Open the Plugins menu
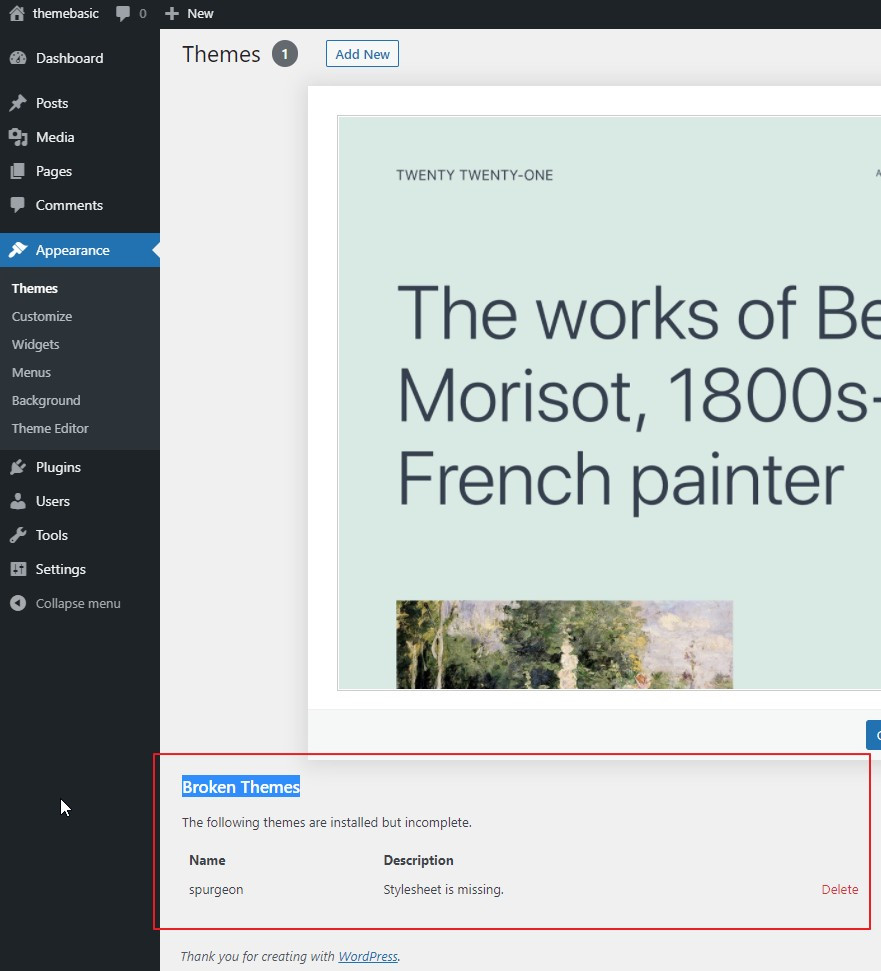Image resolution: width=881 pixels, height=971 pixels. (x=80, y=467)
